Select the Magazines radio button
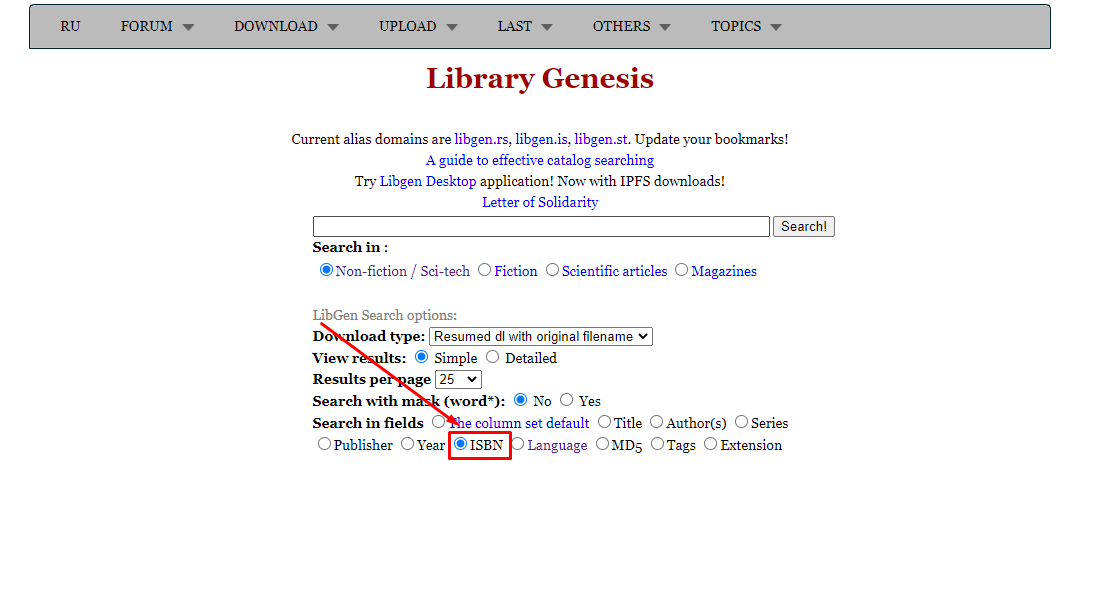The image size is (1107, 592). (x=681, y=270)
